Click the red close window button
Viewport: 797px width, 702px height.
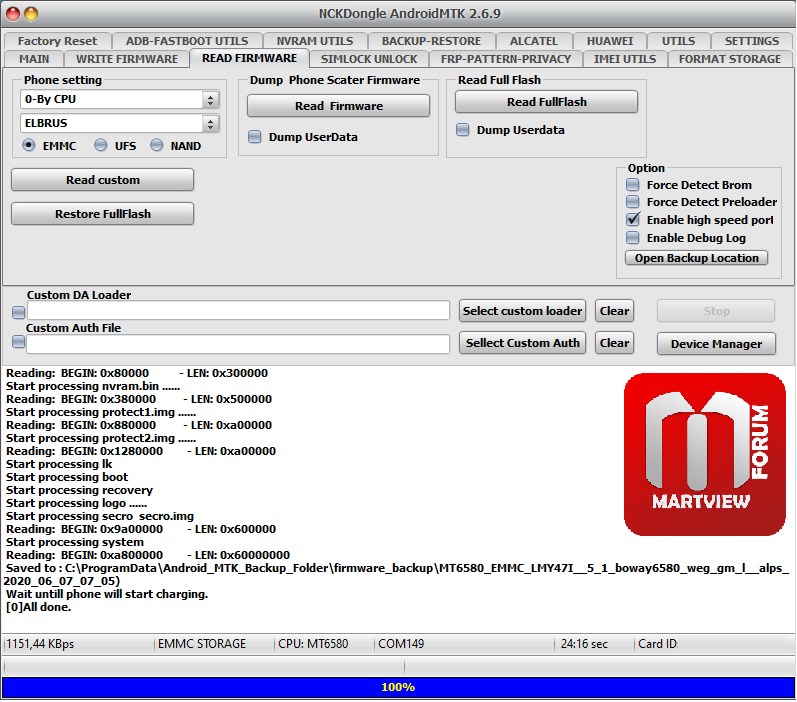pos(13,14)
